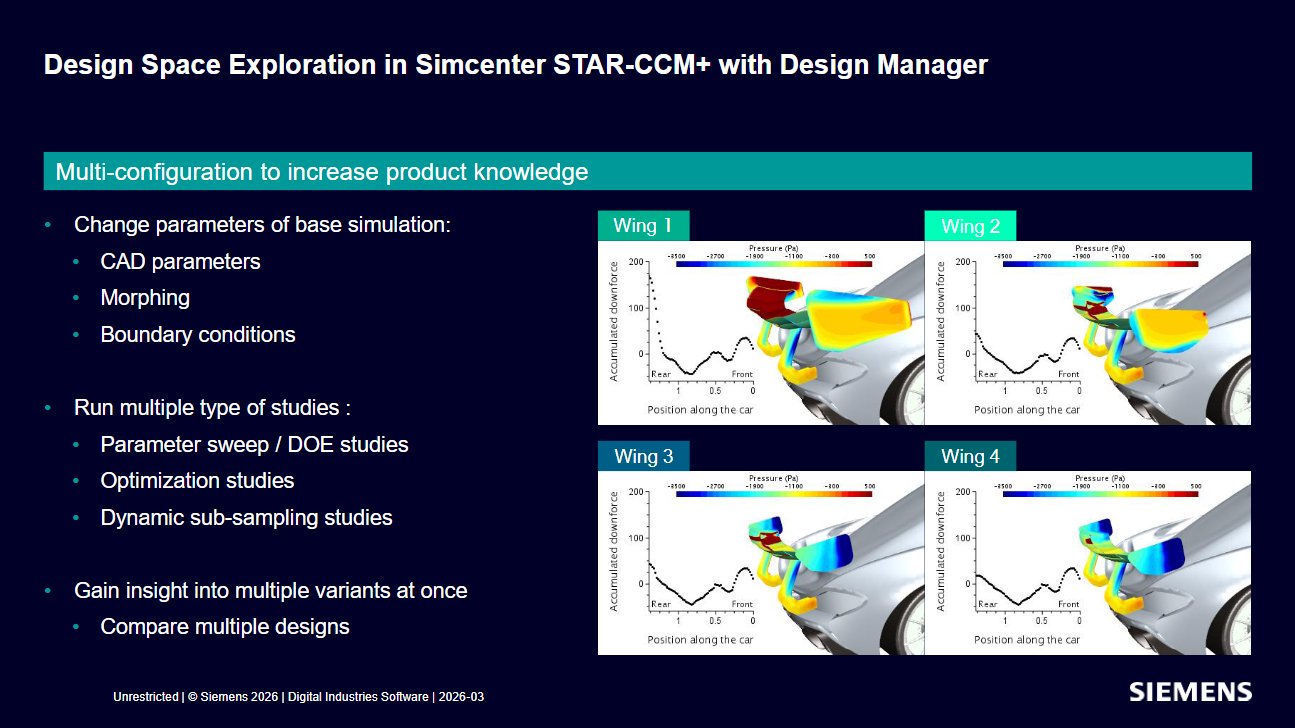Open the Wing 2 pressure simulation image

[x=1088, y=333]
